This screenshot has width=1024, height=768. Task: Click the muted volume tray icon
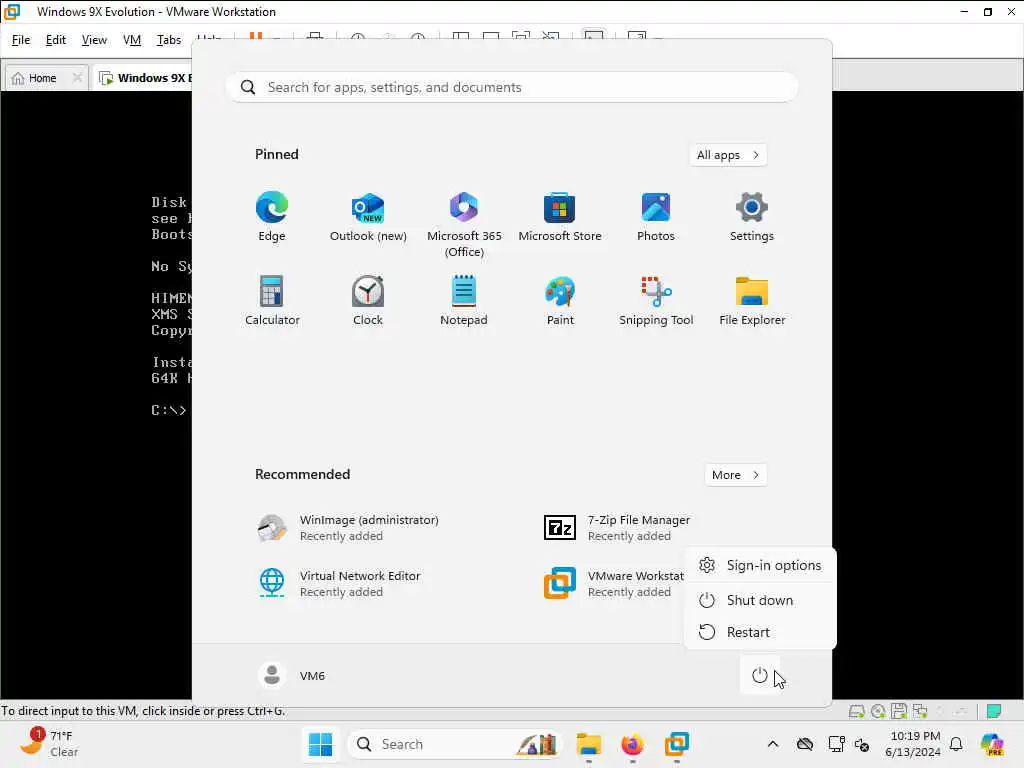click(x=862, y=744)
